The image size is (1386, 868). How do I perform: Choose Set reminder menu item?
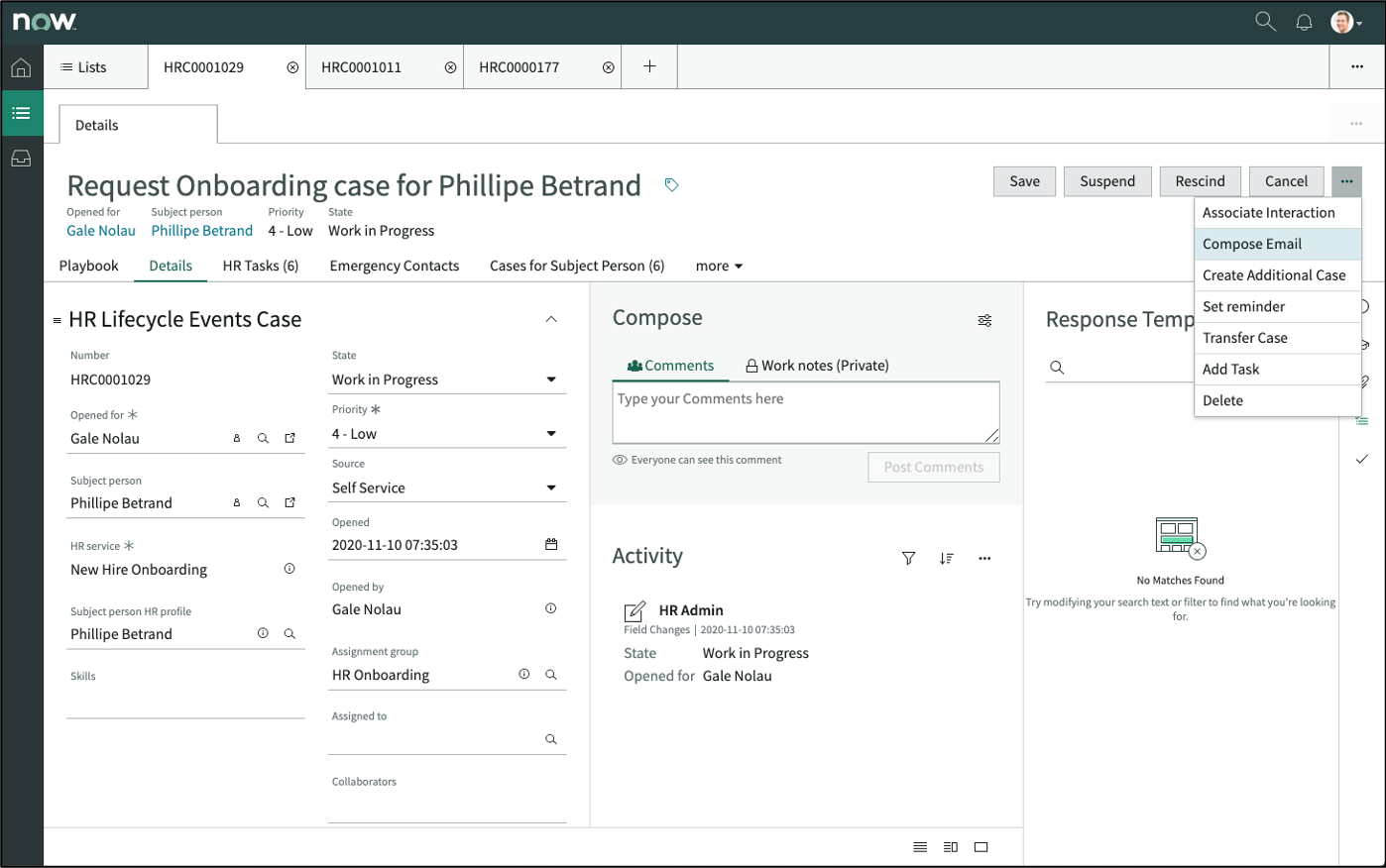[1277, 306]
